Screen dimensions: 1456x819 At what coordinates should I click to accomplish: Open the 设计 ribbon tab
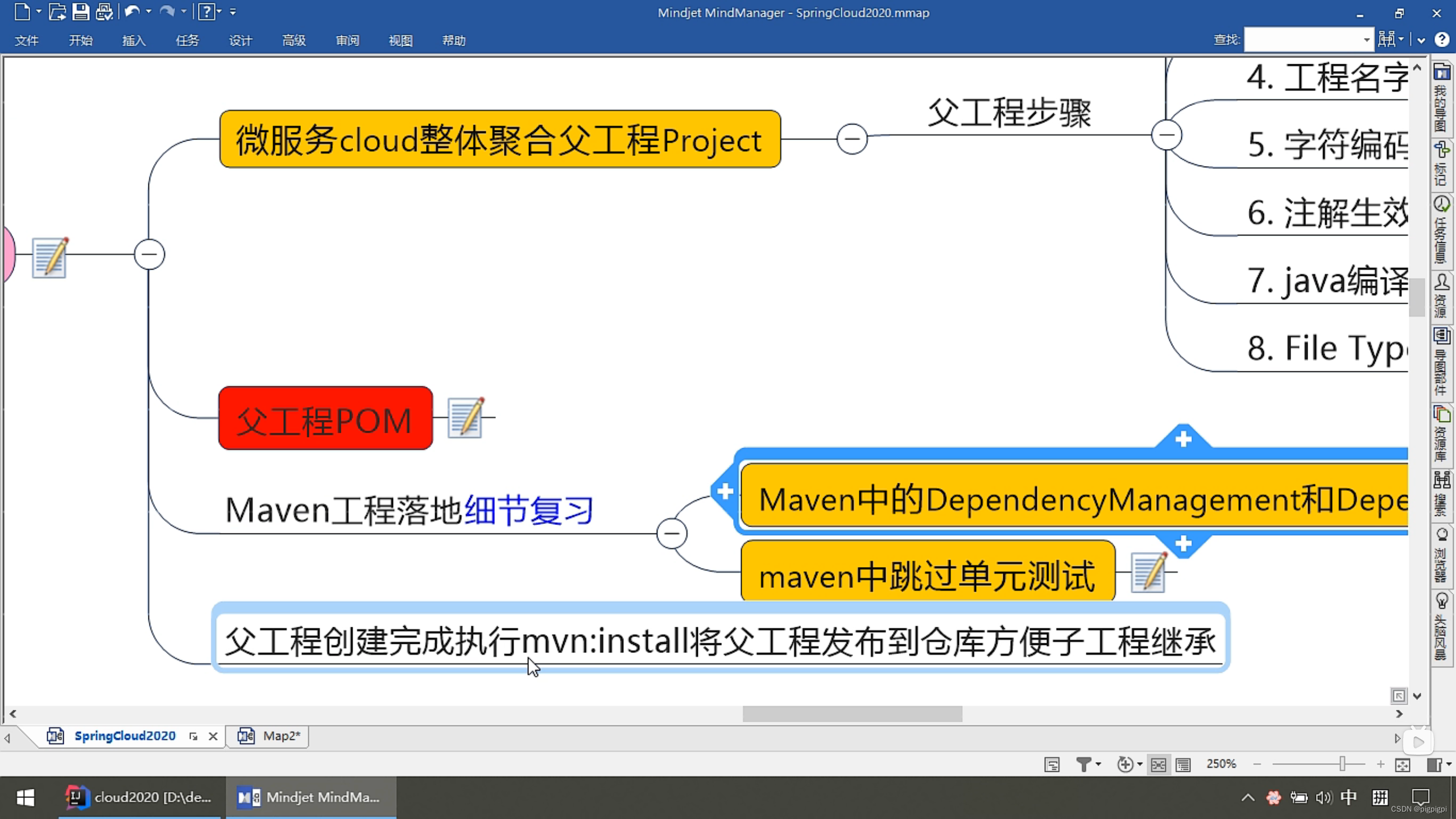[x=241, y=40]
